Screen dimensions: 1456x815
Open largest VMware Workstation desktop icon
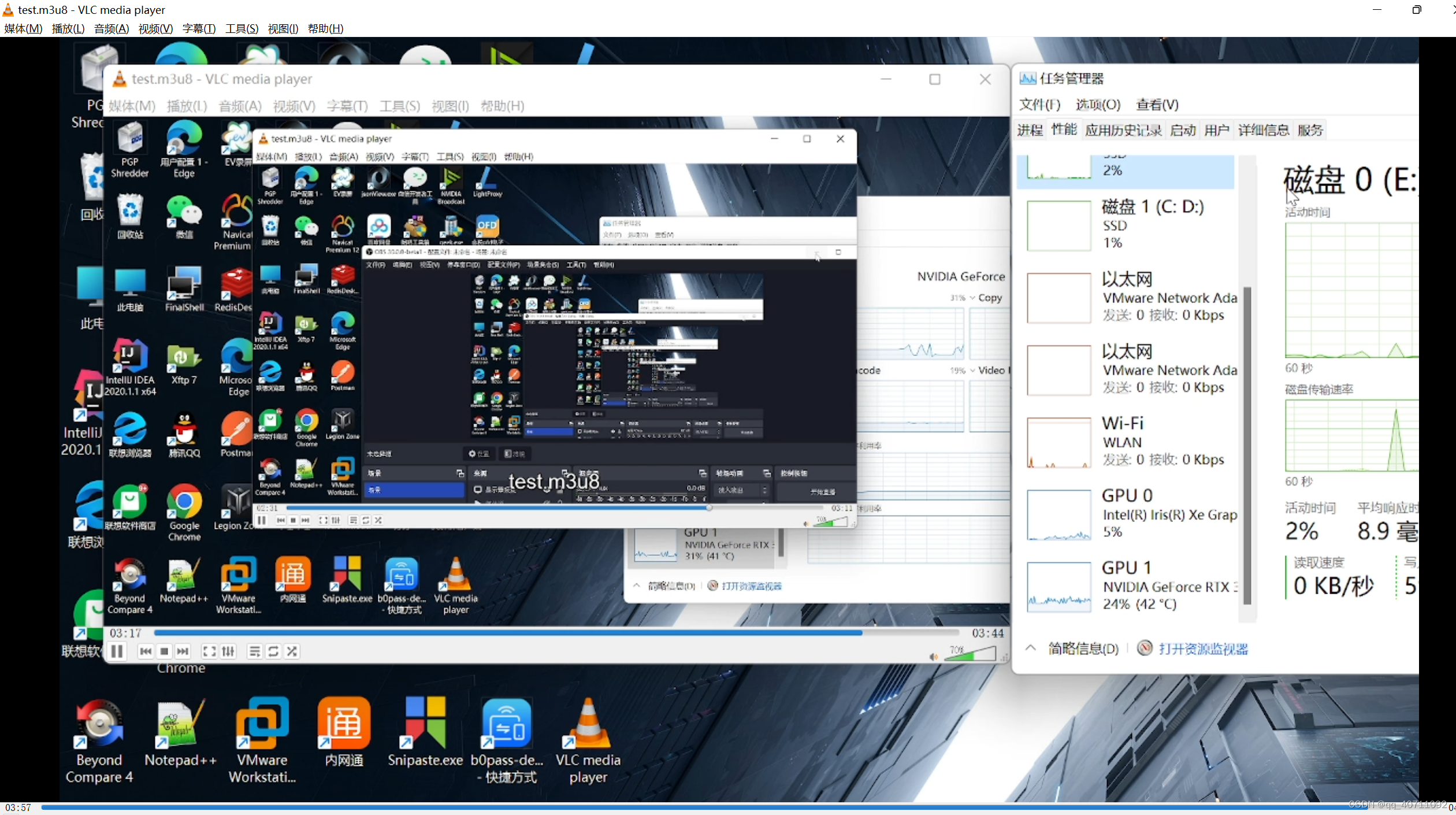(262, 741)
